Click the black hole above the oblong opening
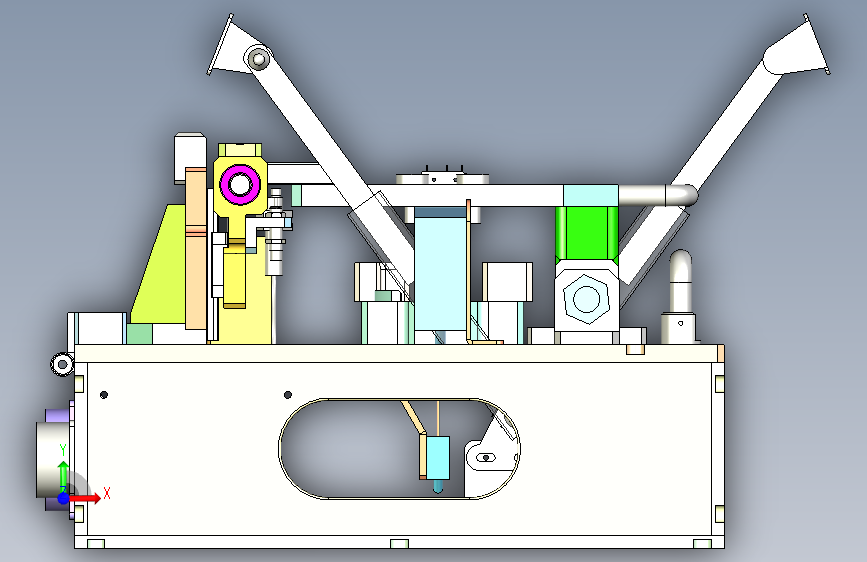This screenshot has height=562, width=867. pos(288,394)
